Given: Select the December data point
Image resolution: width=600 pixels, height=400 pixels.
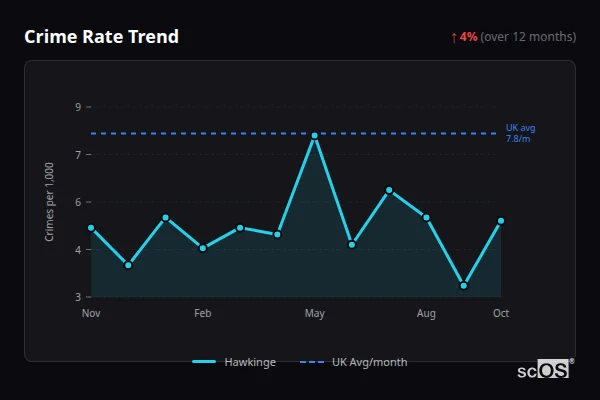Looking at the screenshot, I should click(128, 265).
